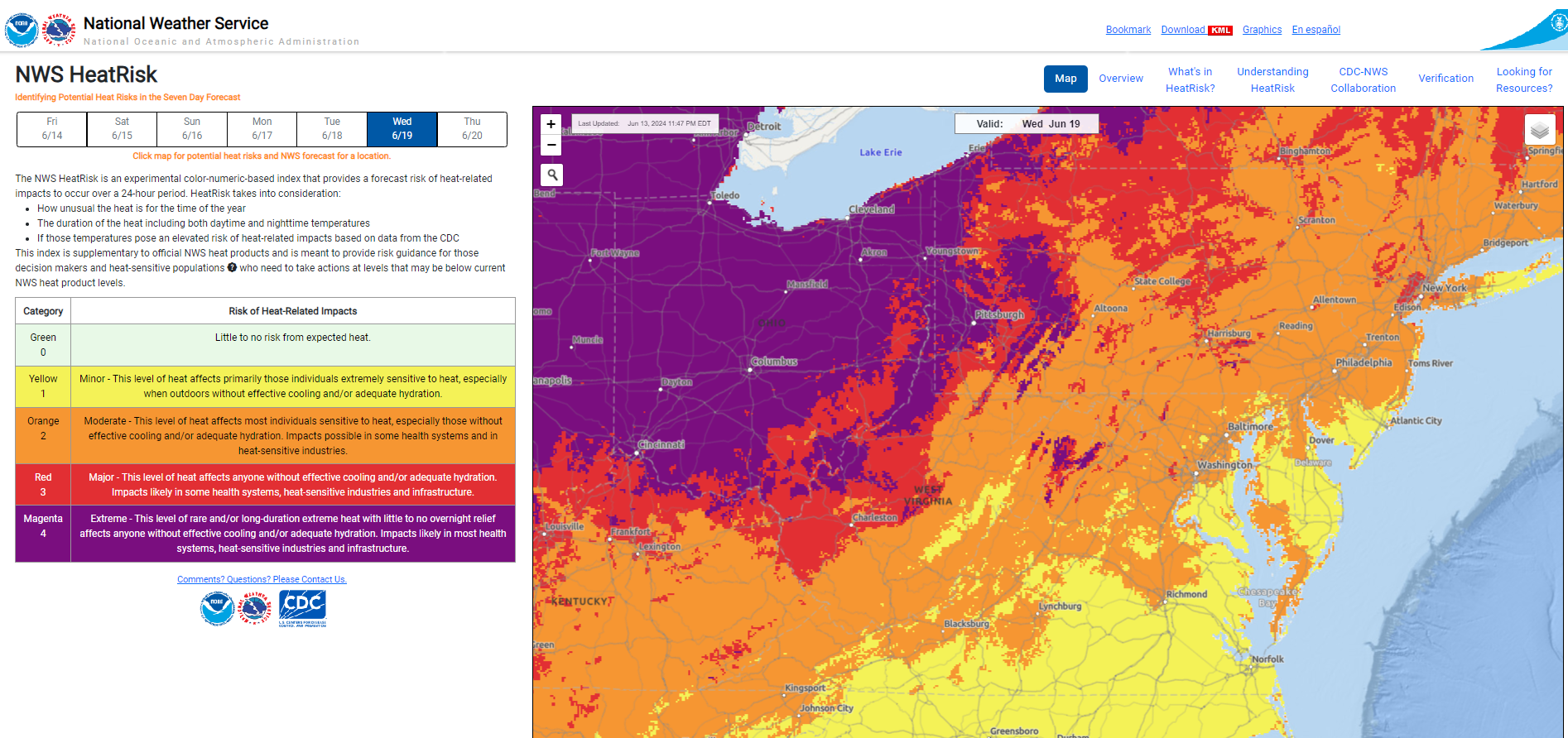This screenshot has height=738, width=1568.
Task: Click the map zoom in plus button
Action: (551, 124)
